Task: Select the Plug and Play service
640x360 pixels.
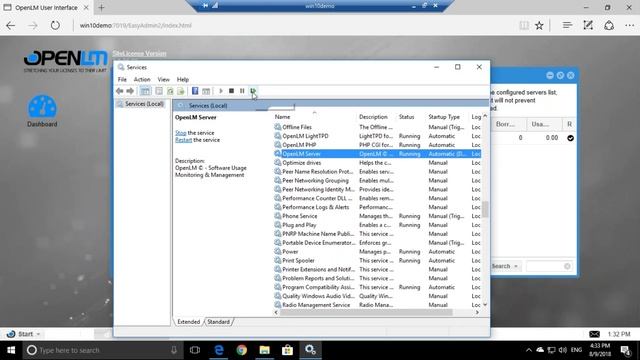Action: (x=377, y=225)
